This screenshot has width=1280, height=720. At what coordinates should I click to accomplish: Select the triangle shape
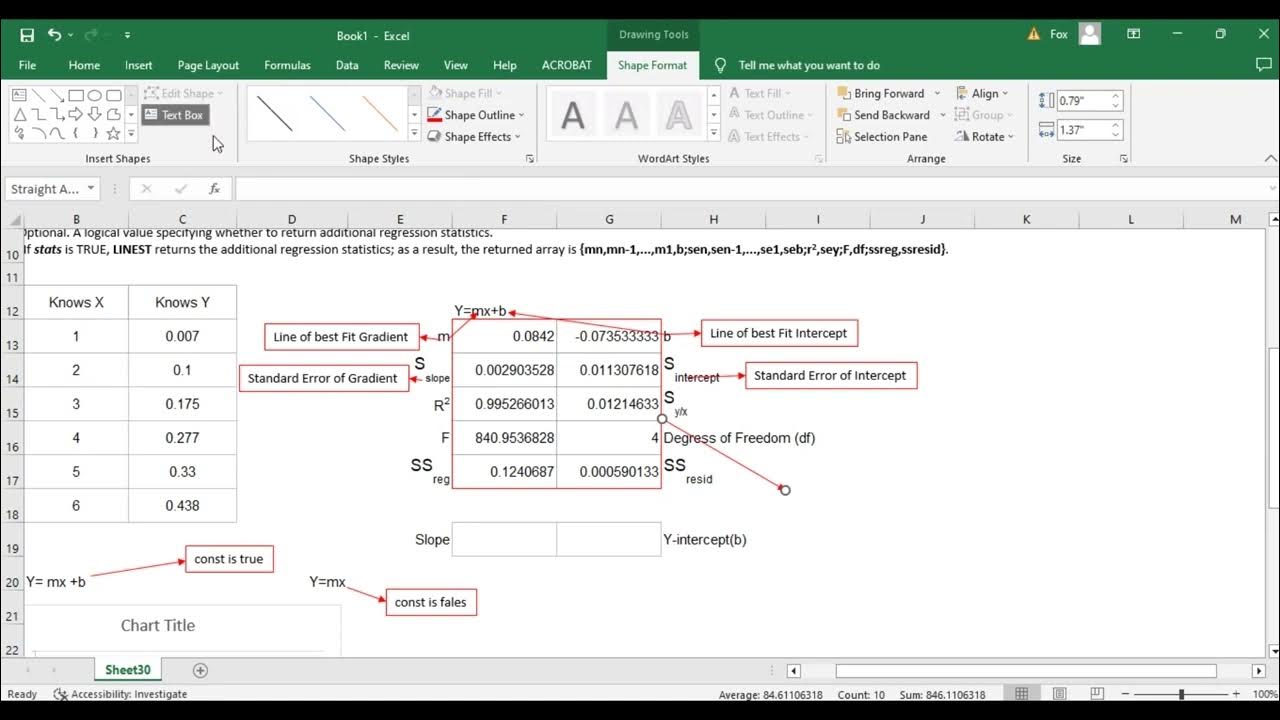click(x=20, y=115)
